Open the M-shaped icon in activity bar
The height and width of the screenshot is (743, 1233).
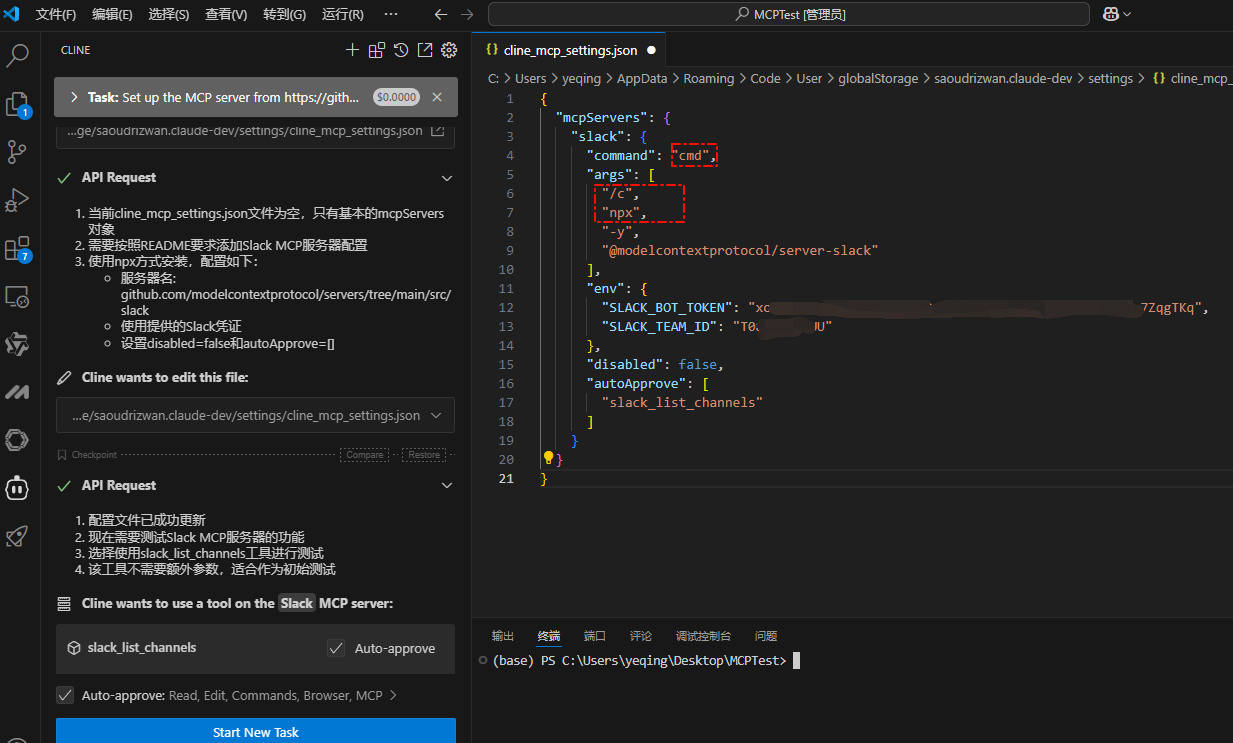pos(18,392)
